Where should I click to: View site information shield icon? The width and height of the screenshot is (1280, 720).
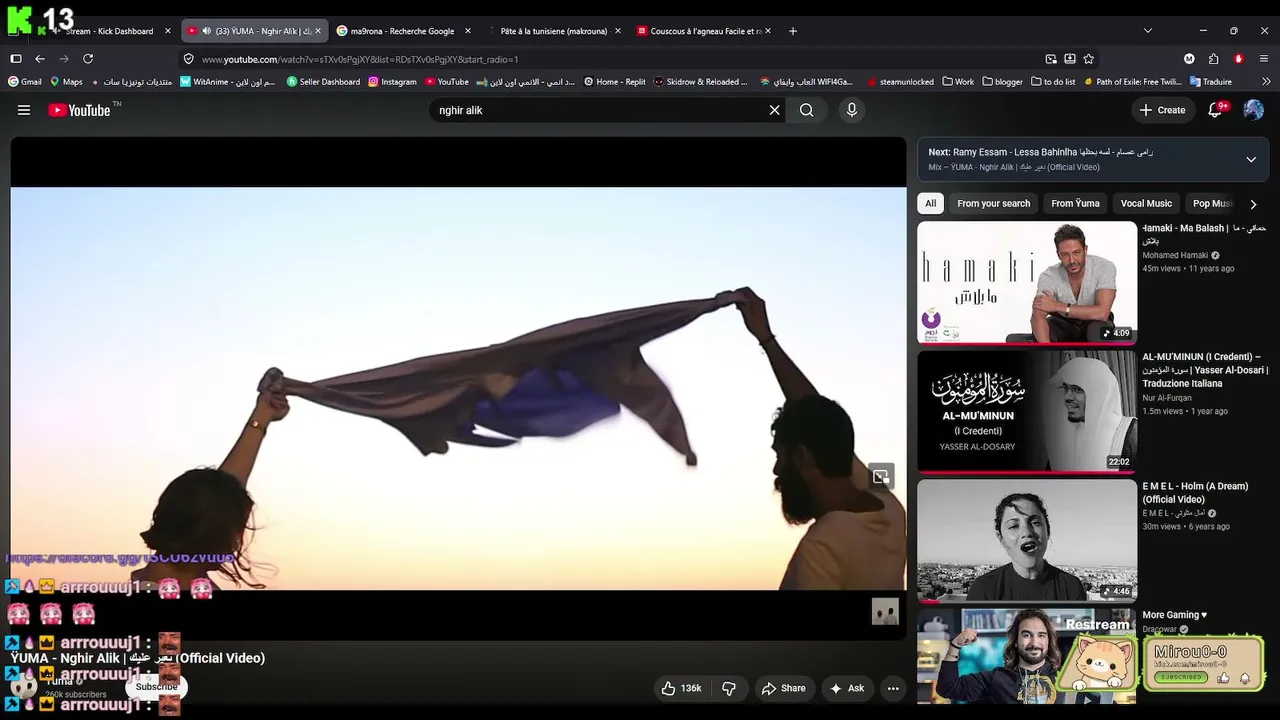188,59
